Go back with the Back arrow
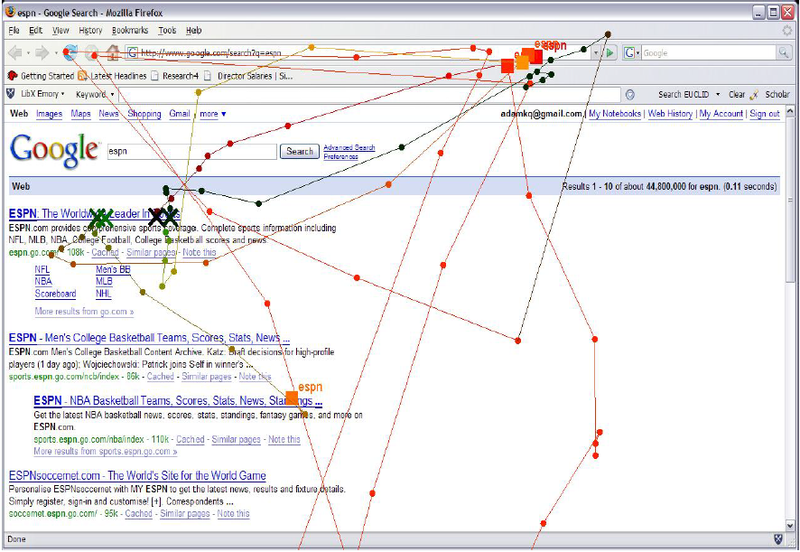Screen dimensions: 800x552 click(15, 53)
